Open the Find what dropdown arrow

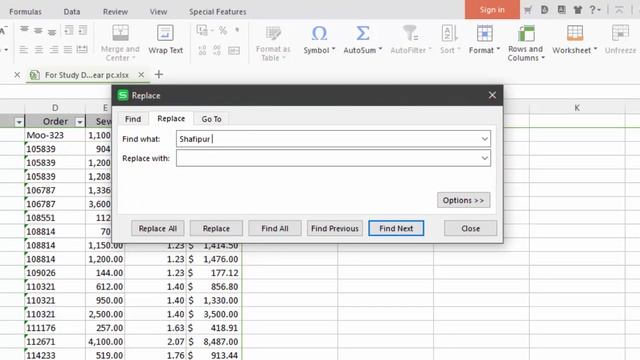point(484,139)
